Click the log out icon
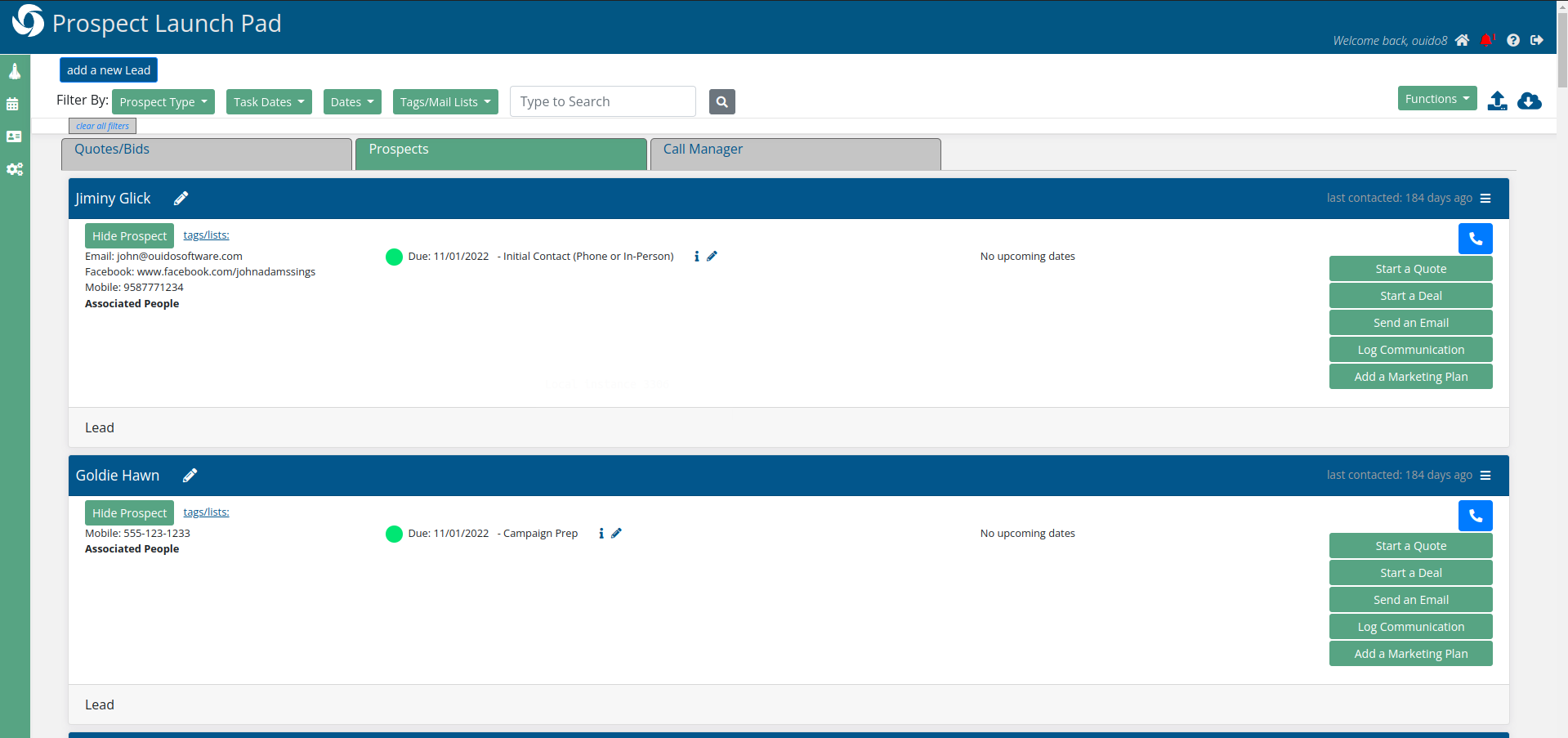Screen dimensions: 1568x738 [x=1537, y=40]
